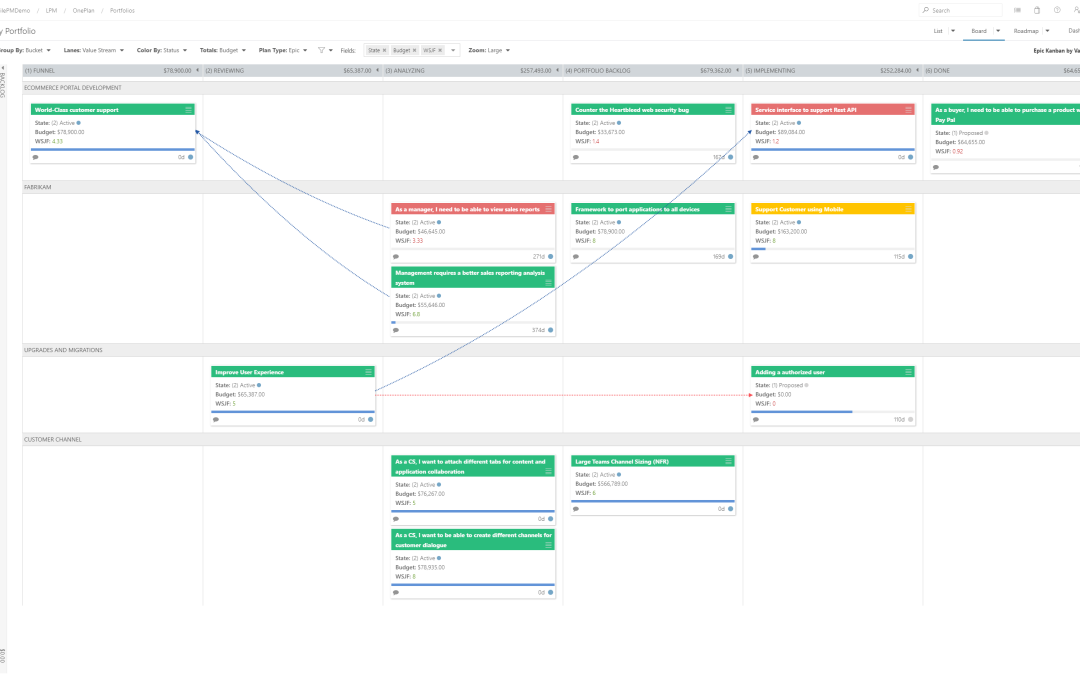
Task: Open the Lanes Value Stream dropdown
Action: pos(92,50)
